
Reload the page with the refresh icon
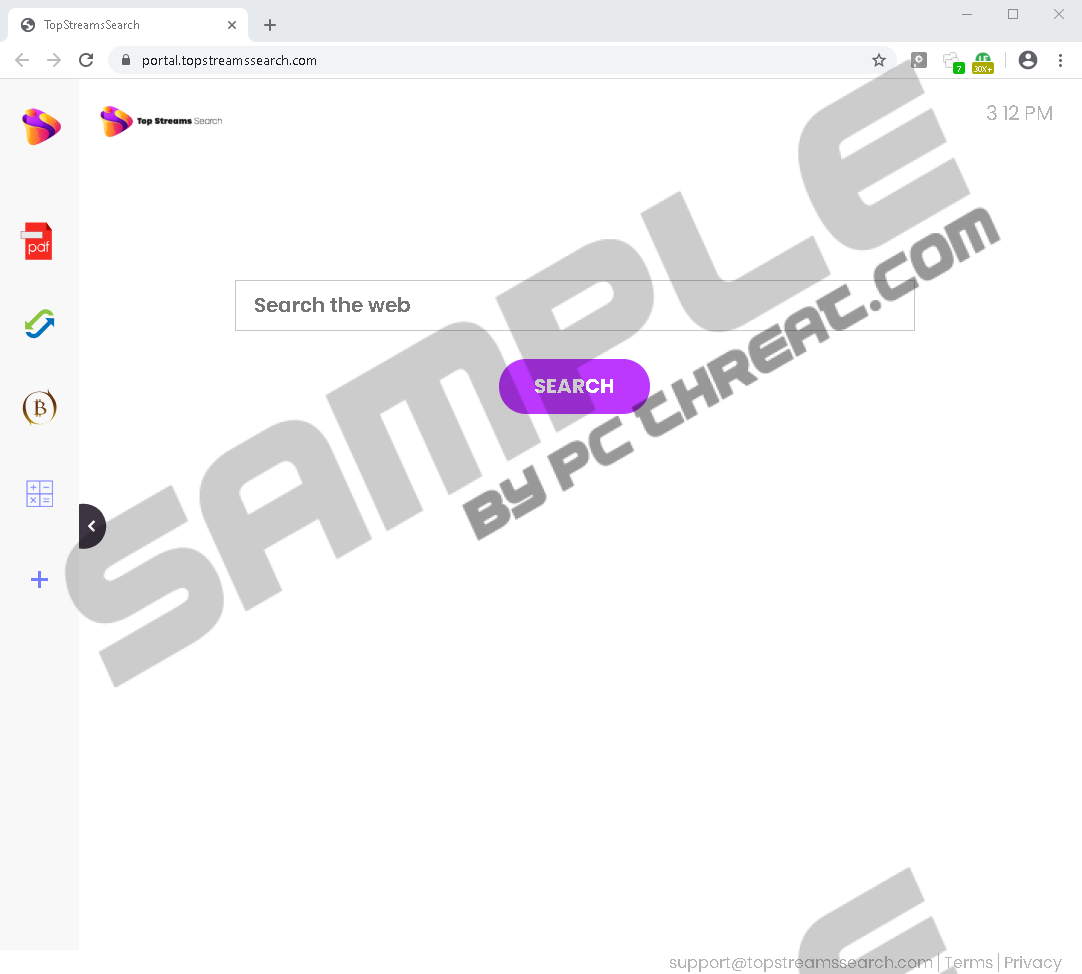[86, 60]
